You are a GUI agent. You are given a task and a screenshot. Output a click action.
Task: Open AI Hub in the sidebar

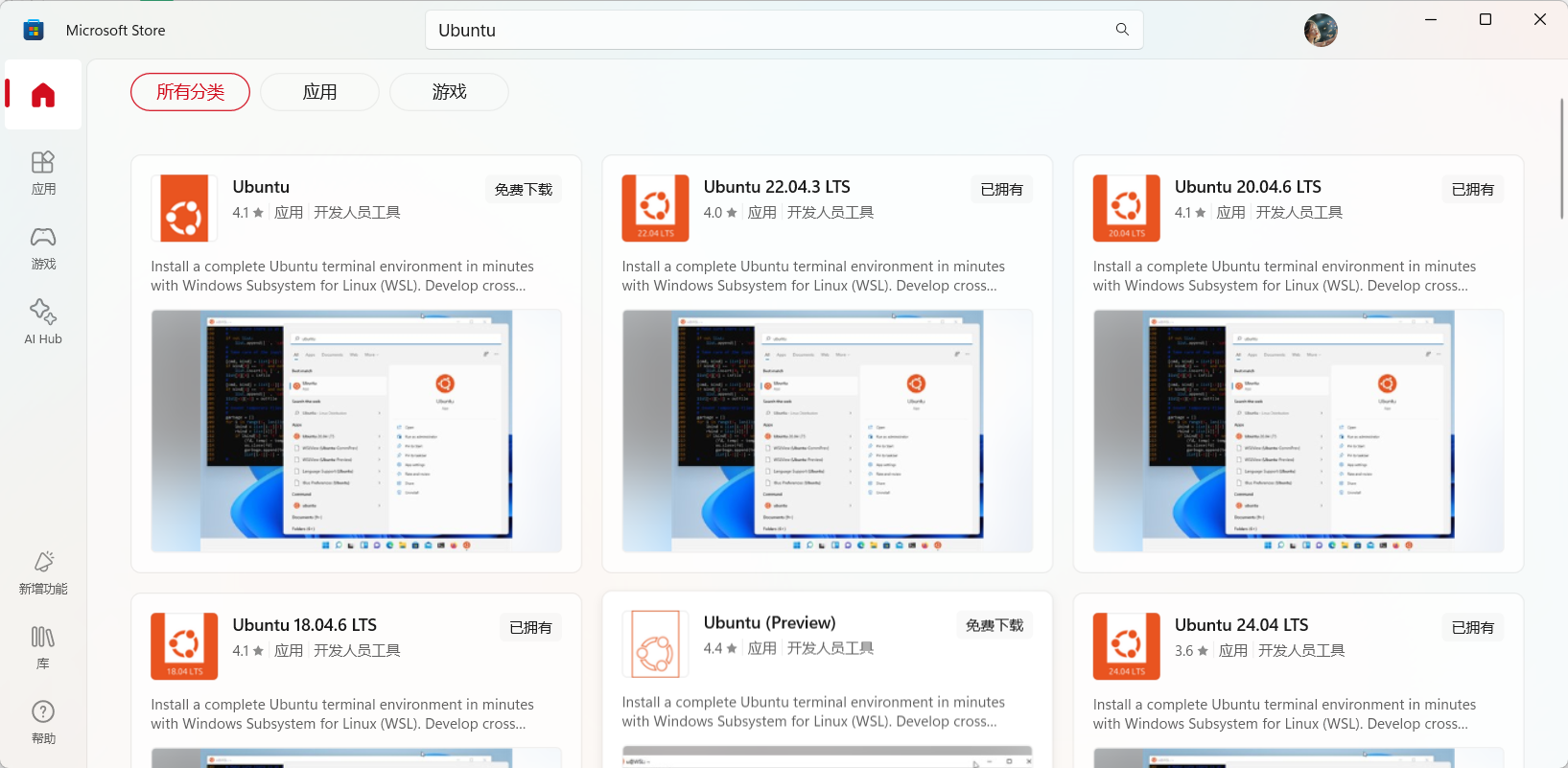(x=43, y=322)
